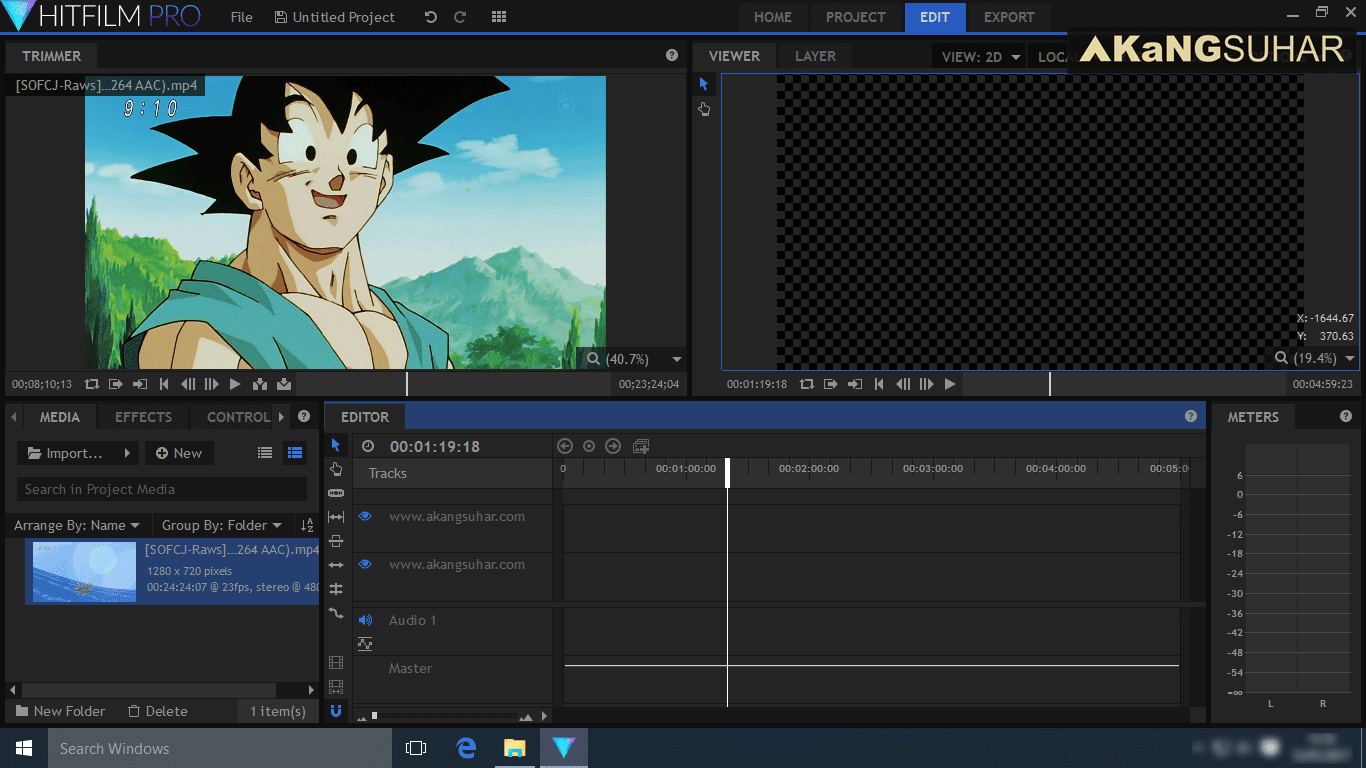Set the Out point in the Viewer

(855, 384)
